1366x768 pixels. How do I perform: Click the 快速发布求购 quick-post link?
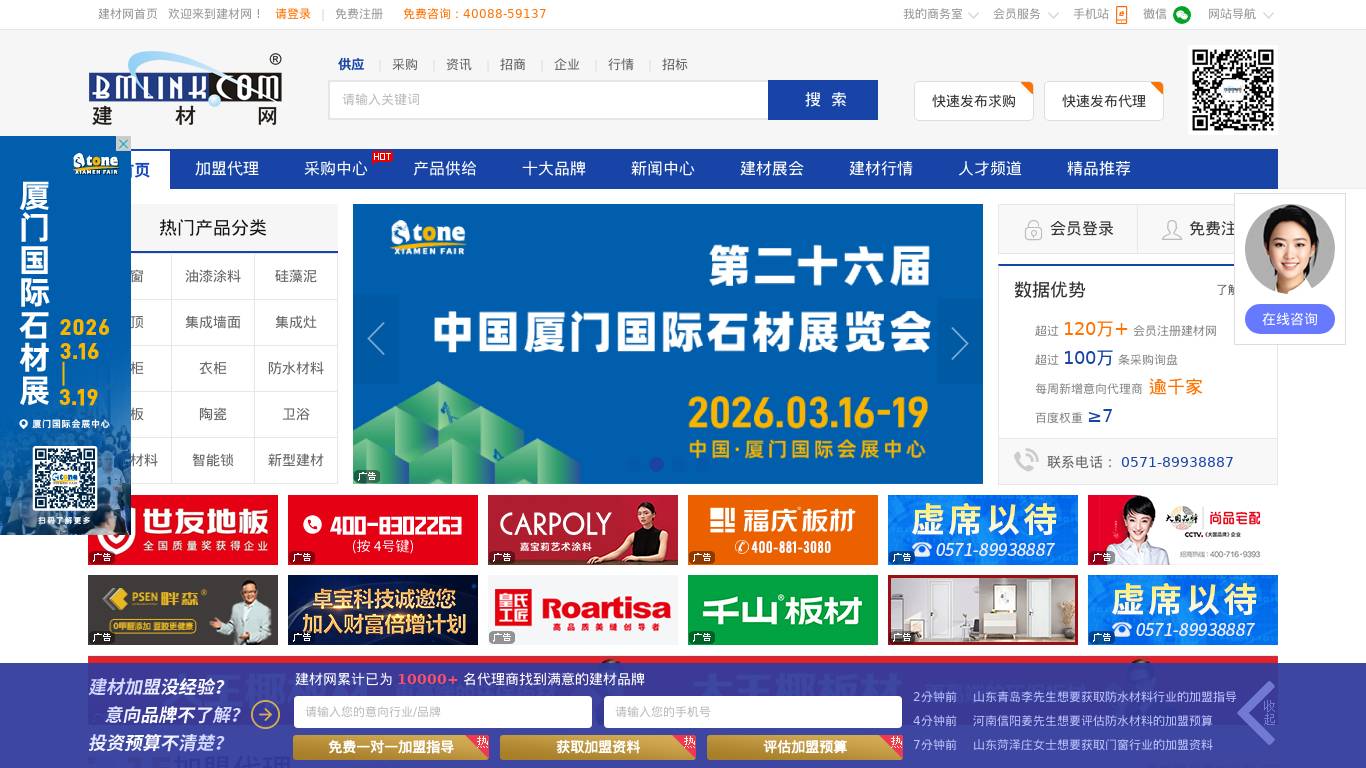(x=973, y=100)
